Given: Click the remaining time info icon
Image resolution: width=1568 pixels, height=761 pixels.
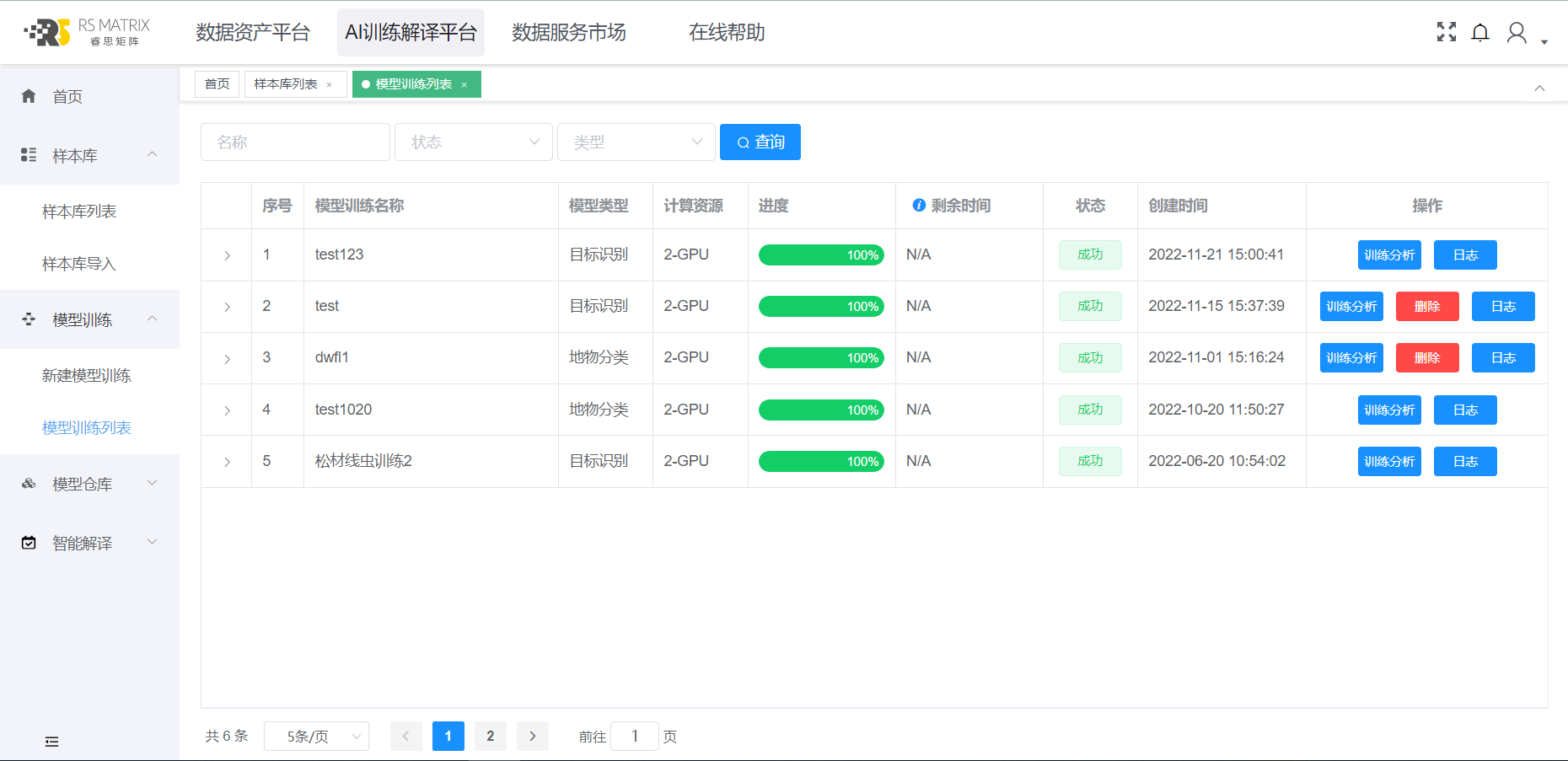Looking at the screenshot, I should point(919,206).
